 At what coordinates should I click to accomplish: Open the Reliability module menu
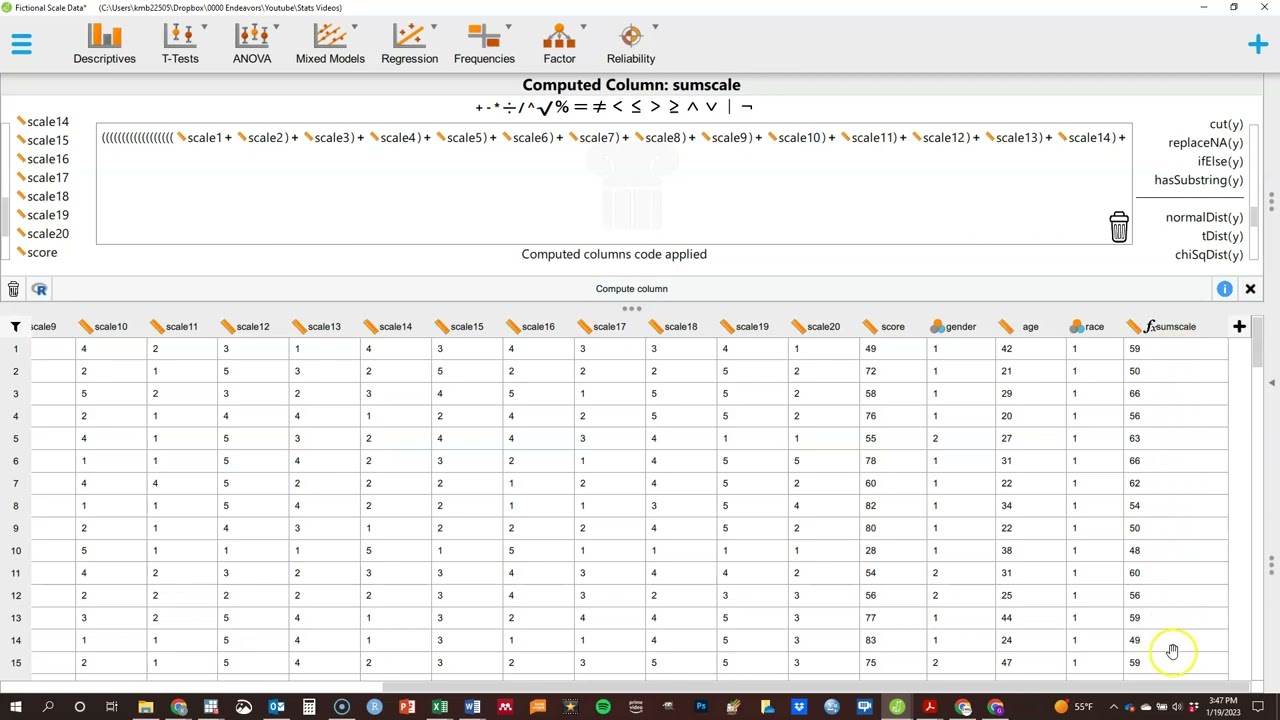click(x=630, y=45)
